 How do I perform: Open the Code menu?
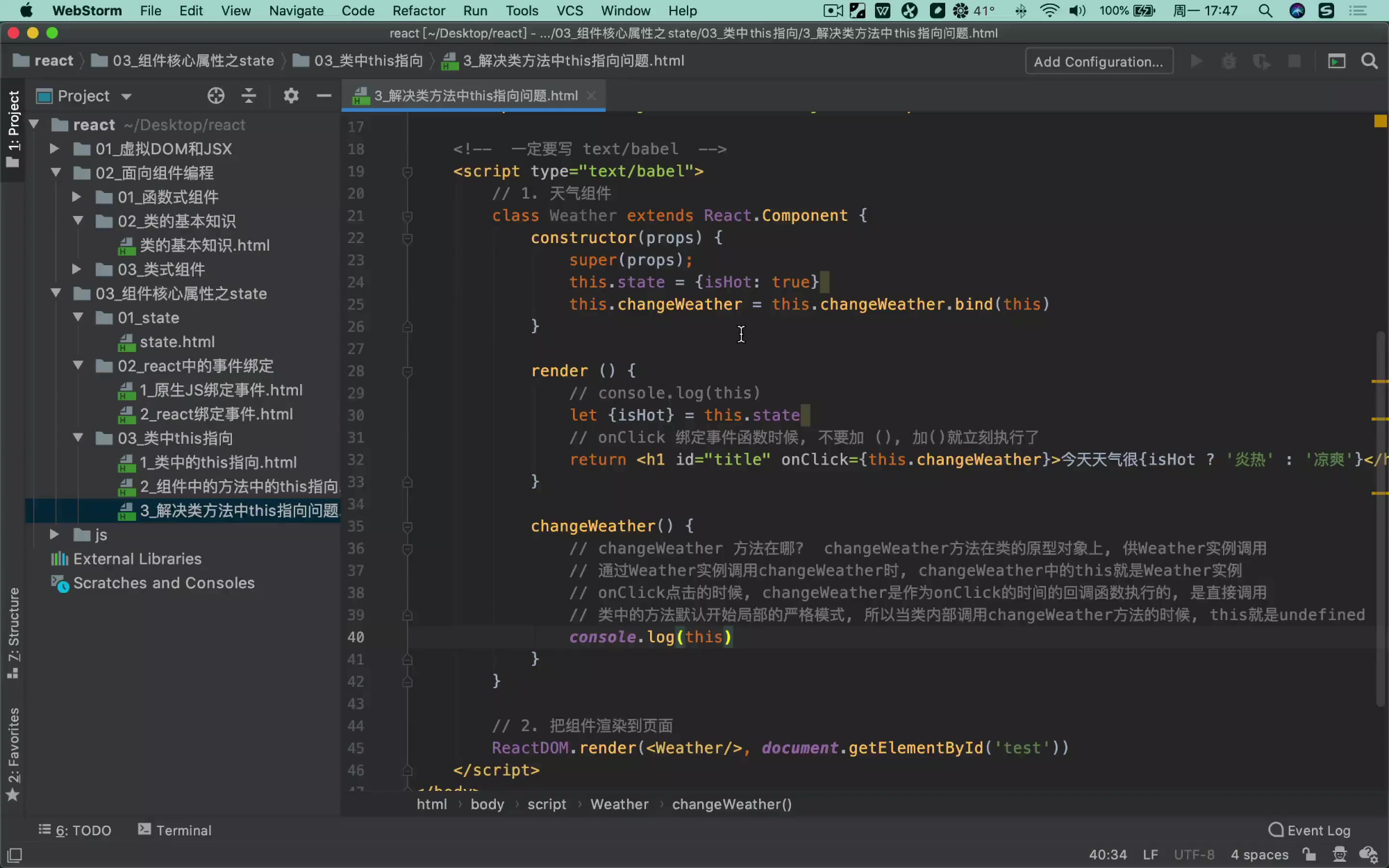pos(358,10)
